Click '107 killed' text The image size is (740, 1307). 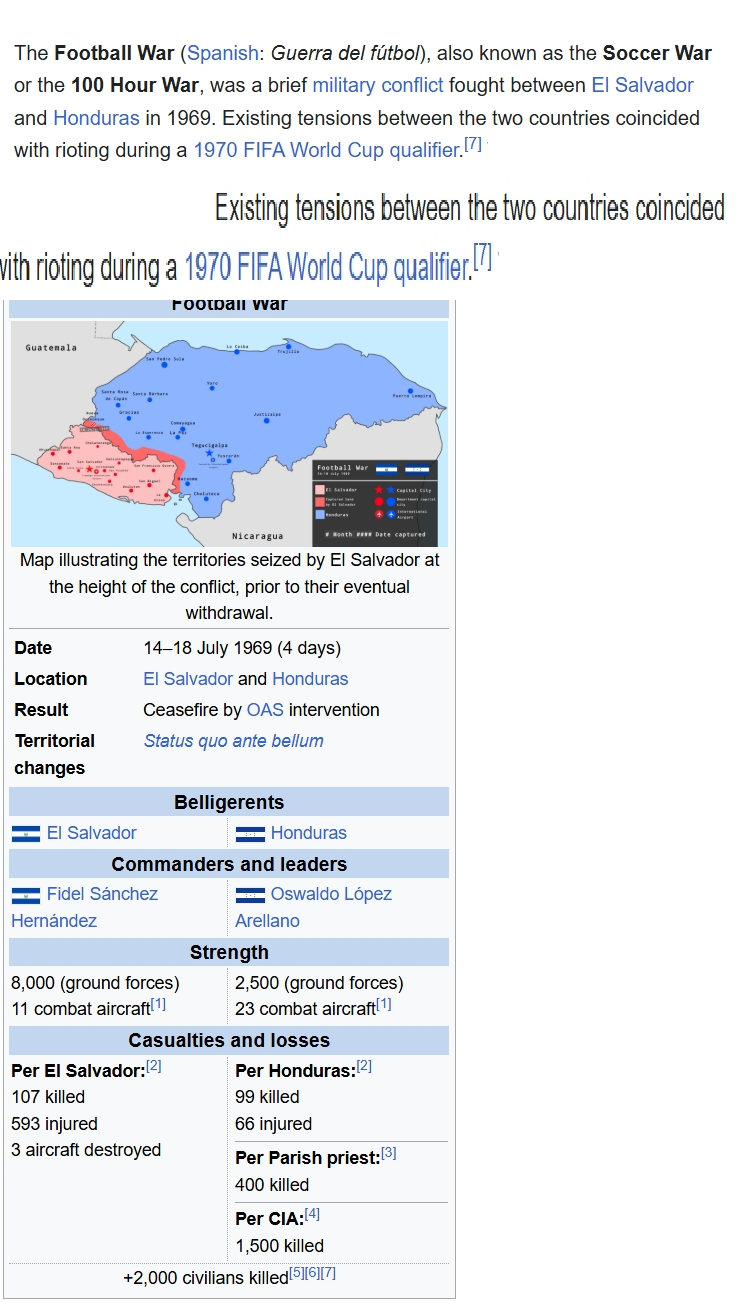click(48, 1097)
